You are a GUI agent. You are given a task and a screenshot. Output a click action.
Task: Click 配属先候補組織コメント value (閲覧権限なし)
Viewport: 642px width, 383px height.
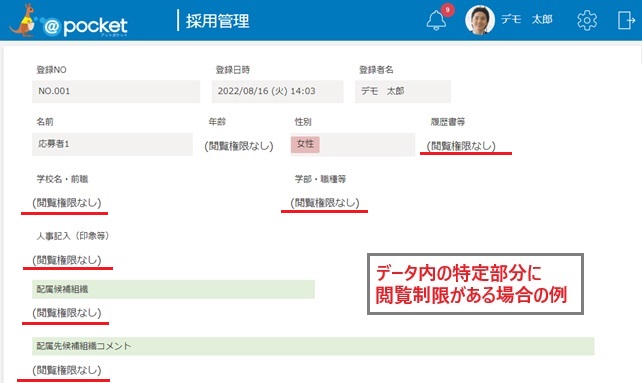click(x=67, y=370)
